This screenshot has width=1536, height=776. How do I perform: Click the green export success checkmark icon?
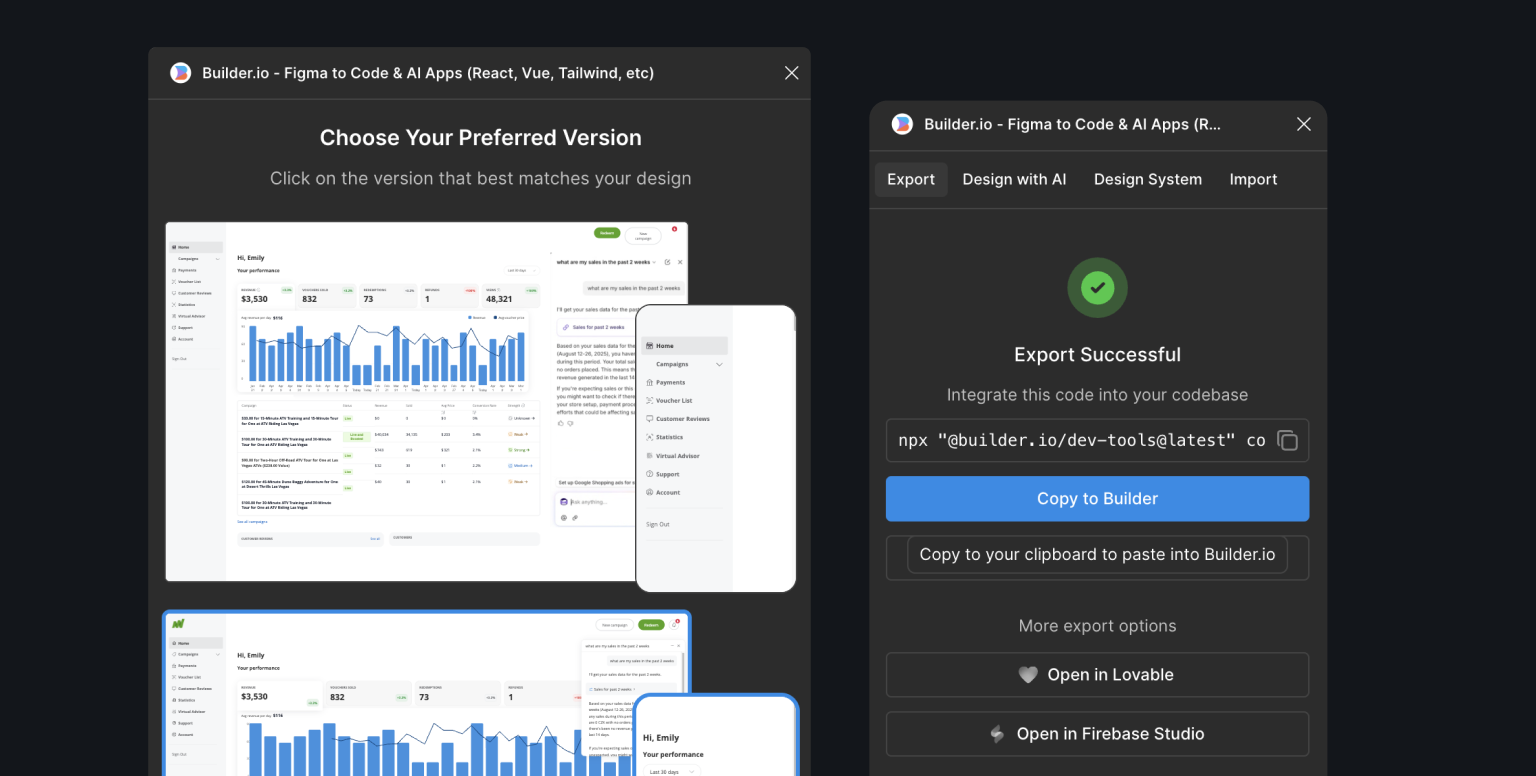[1097, 288]
